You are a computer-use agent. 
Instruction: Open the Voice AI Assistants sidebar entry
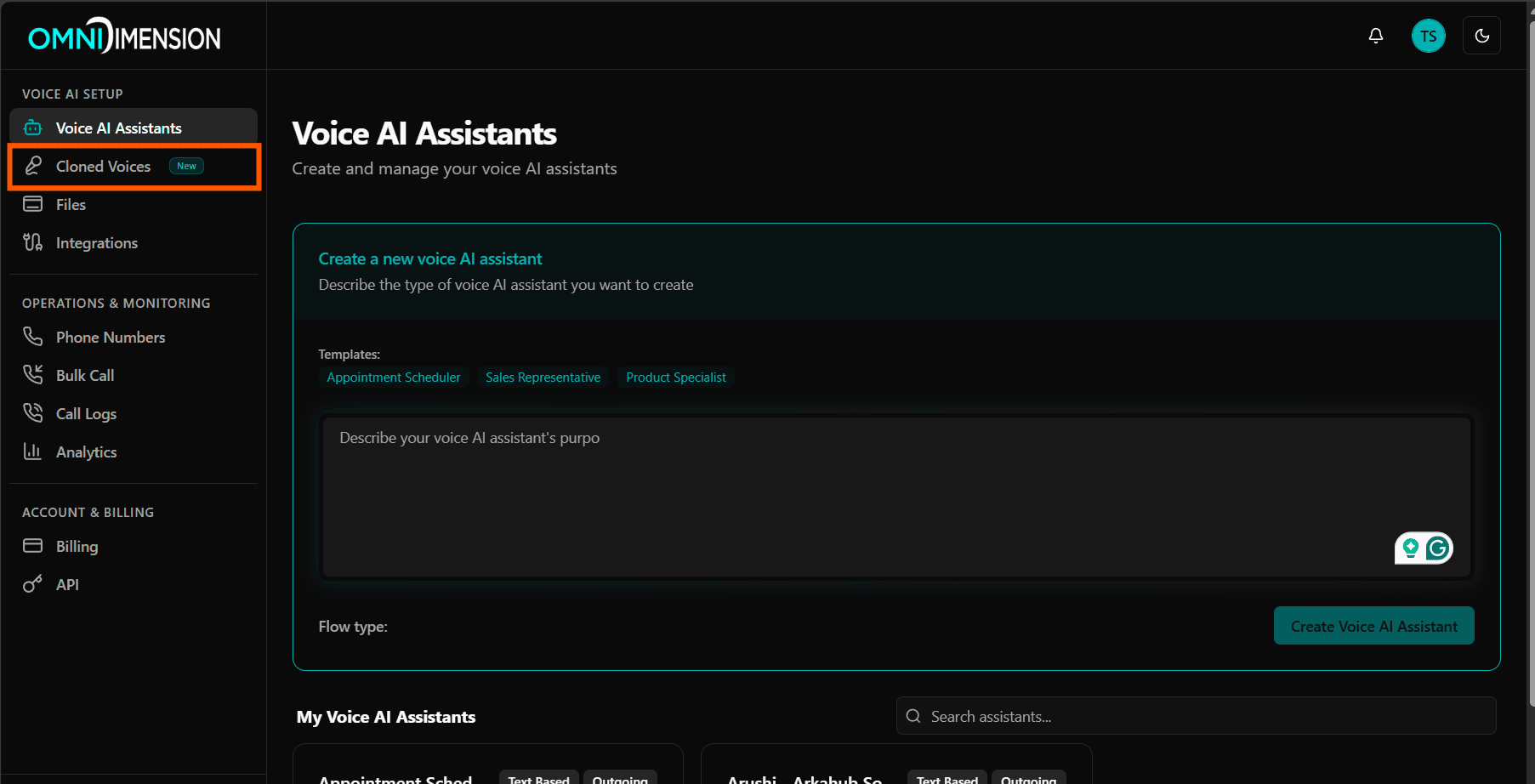(118, 128)
